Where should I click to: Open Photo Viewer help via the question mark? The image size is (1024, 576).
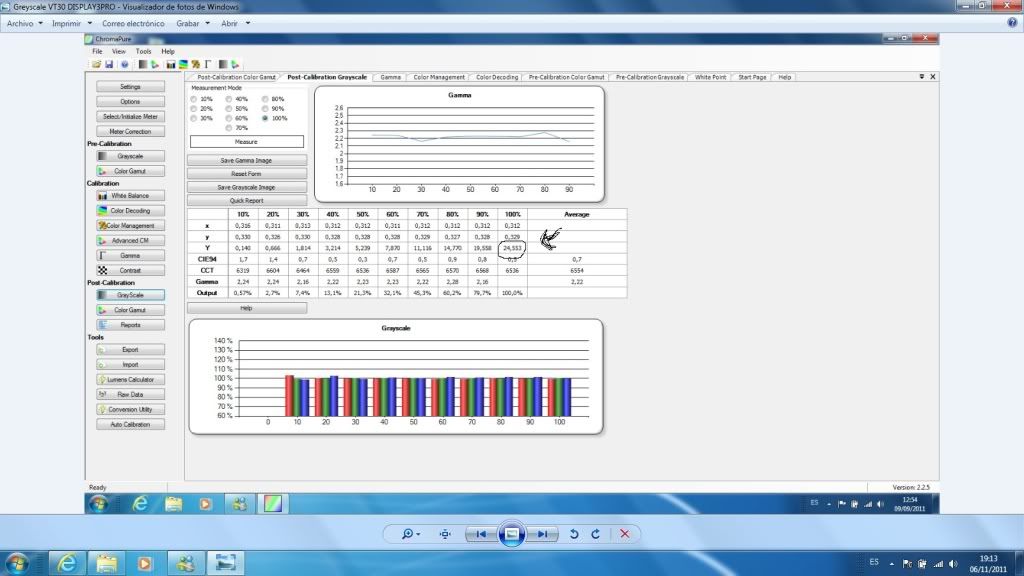coord(1012,23)
